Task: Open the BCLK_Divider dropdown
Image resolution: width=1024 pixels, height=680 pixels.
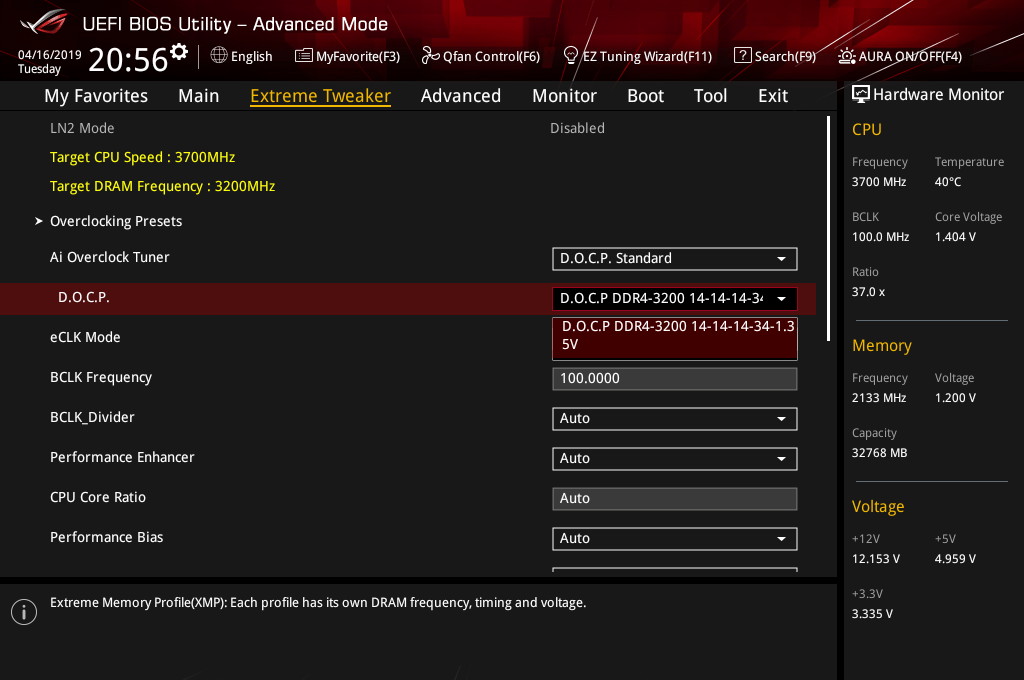Action: [675, 419]
